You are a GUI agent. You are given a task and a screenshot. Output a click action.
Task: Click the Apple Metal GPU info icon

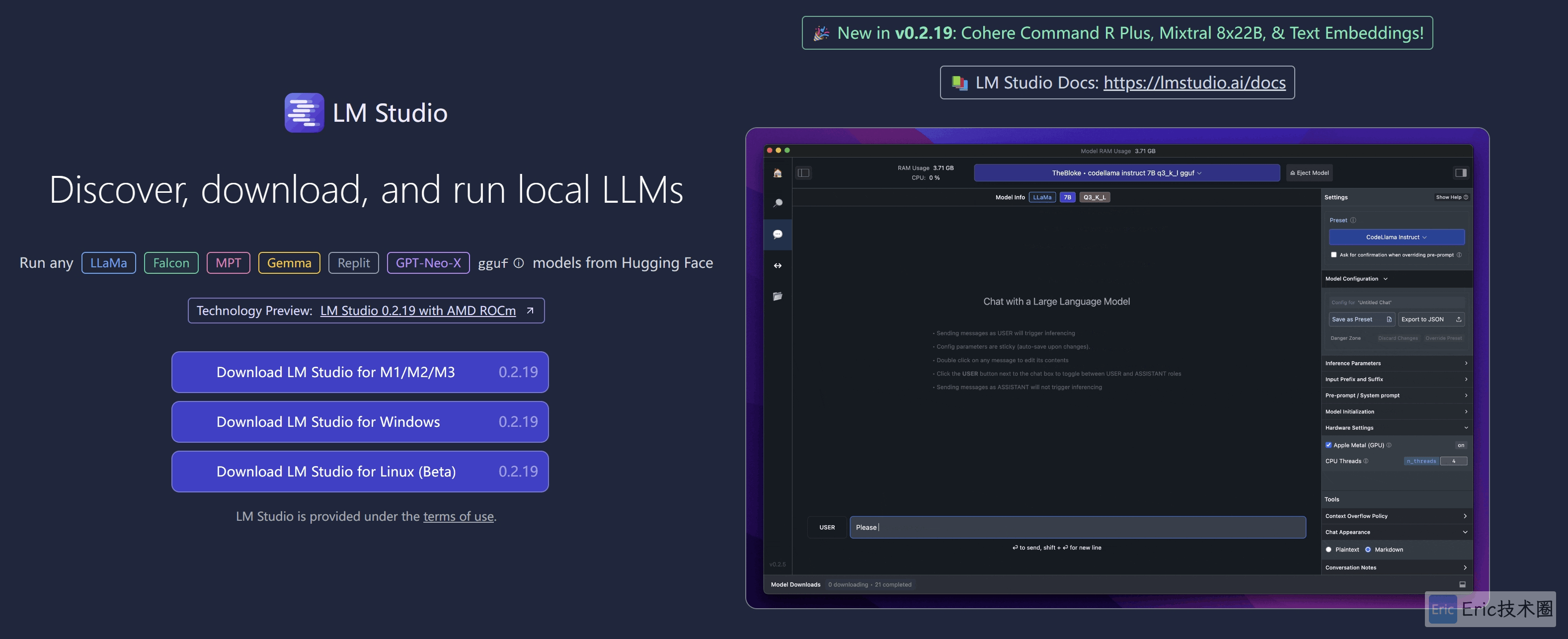(x=1389, y=445)
